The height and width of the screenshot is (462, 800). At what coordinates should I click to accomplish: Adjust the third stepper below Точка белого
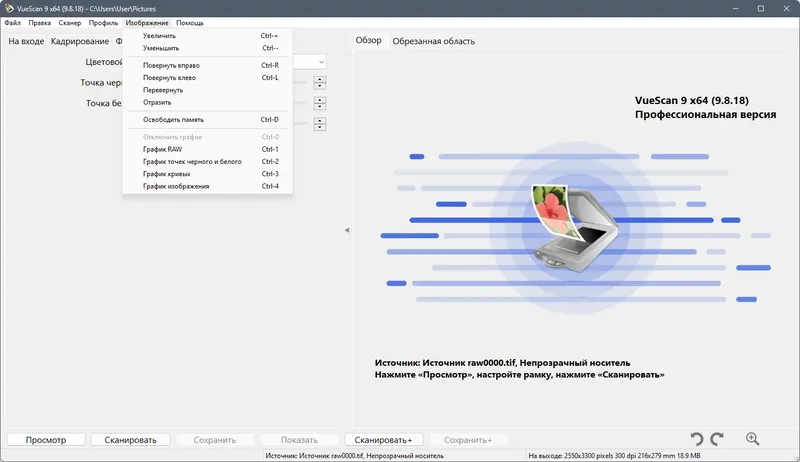[320, 123]
